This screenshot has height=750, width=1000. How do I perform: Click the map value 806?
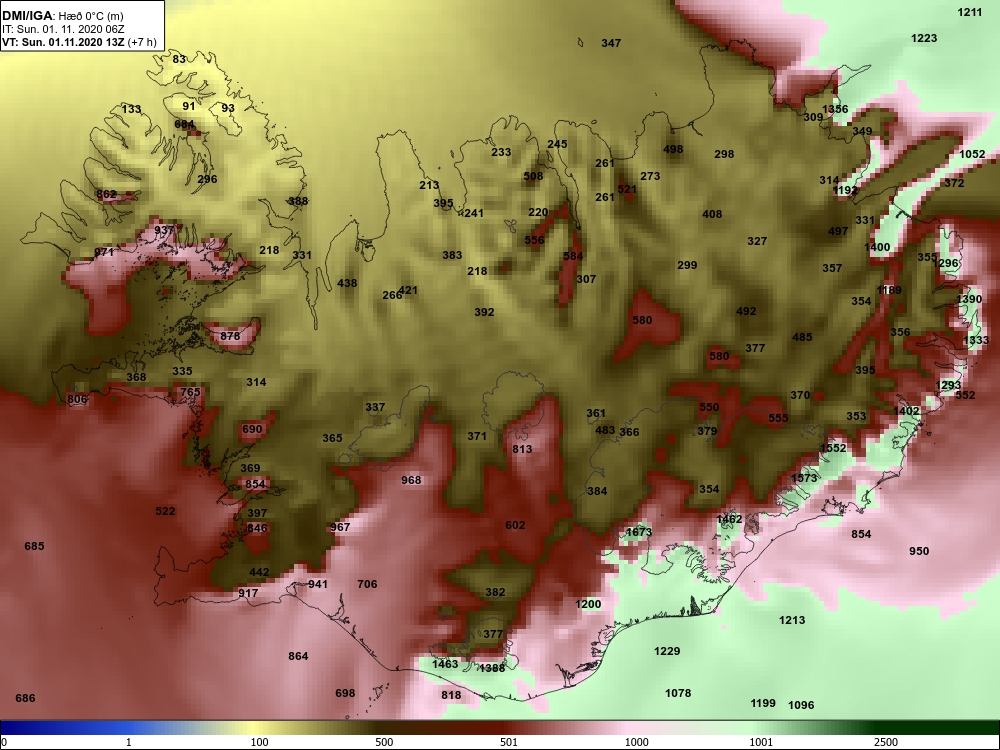[x=77, y=400]
